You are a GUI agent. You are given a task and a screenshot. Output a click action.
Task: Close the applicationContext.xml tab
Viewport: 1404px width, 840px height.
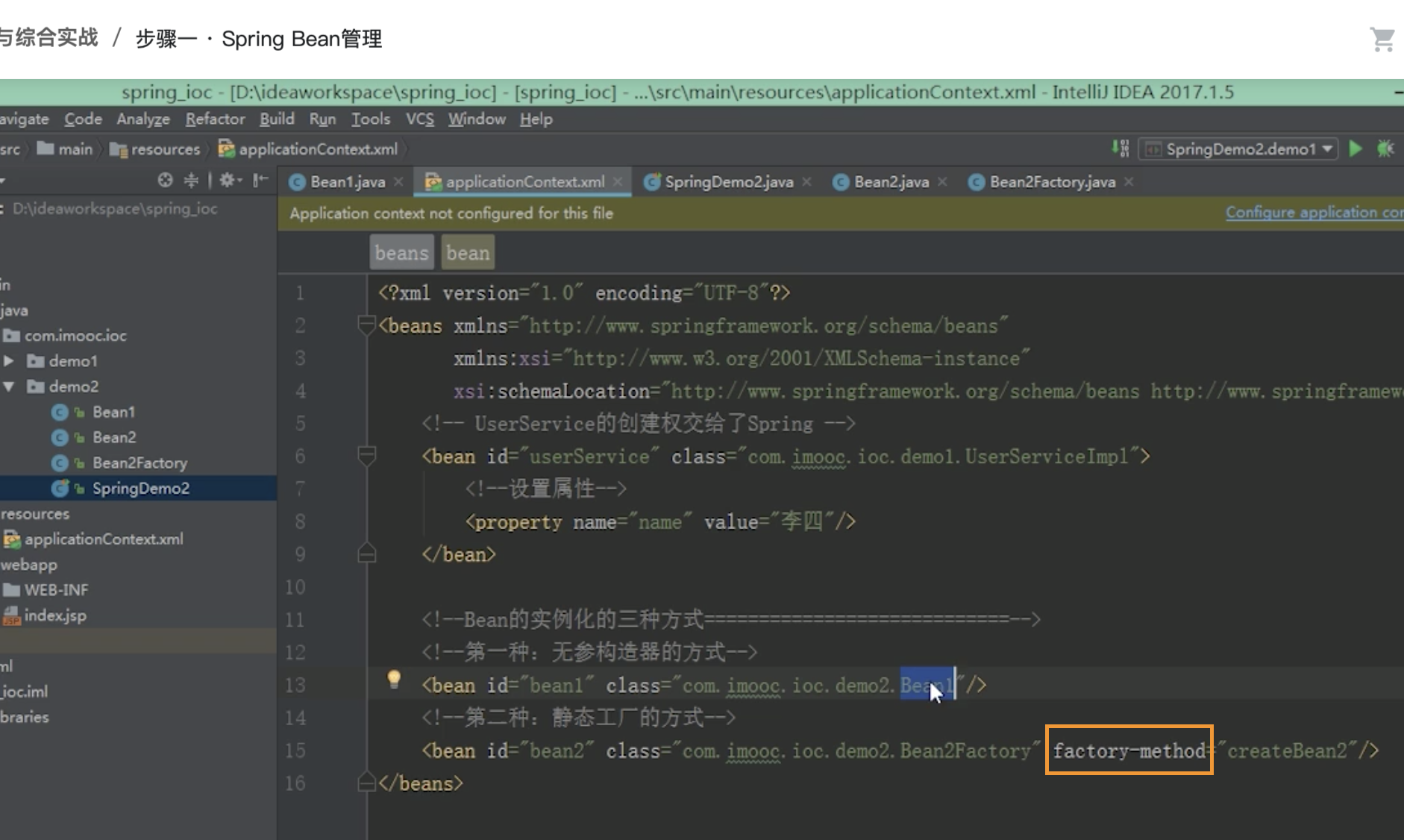pyautogui.click(x=618, y=182)
